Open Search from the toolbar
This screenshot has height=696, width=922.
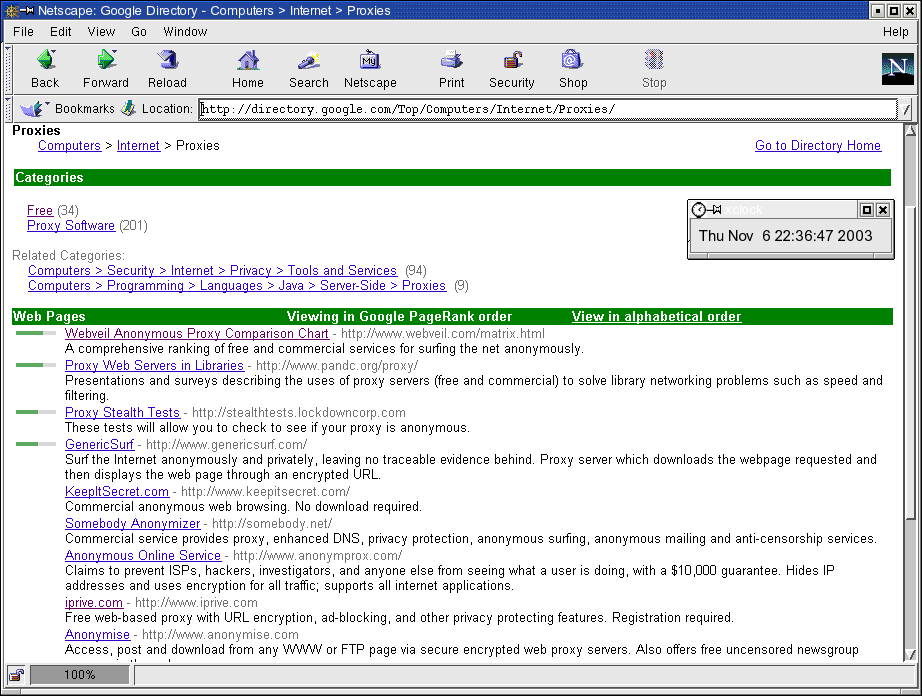tap(309, 60)
